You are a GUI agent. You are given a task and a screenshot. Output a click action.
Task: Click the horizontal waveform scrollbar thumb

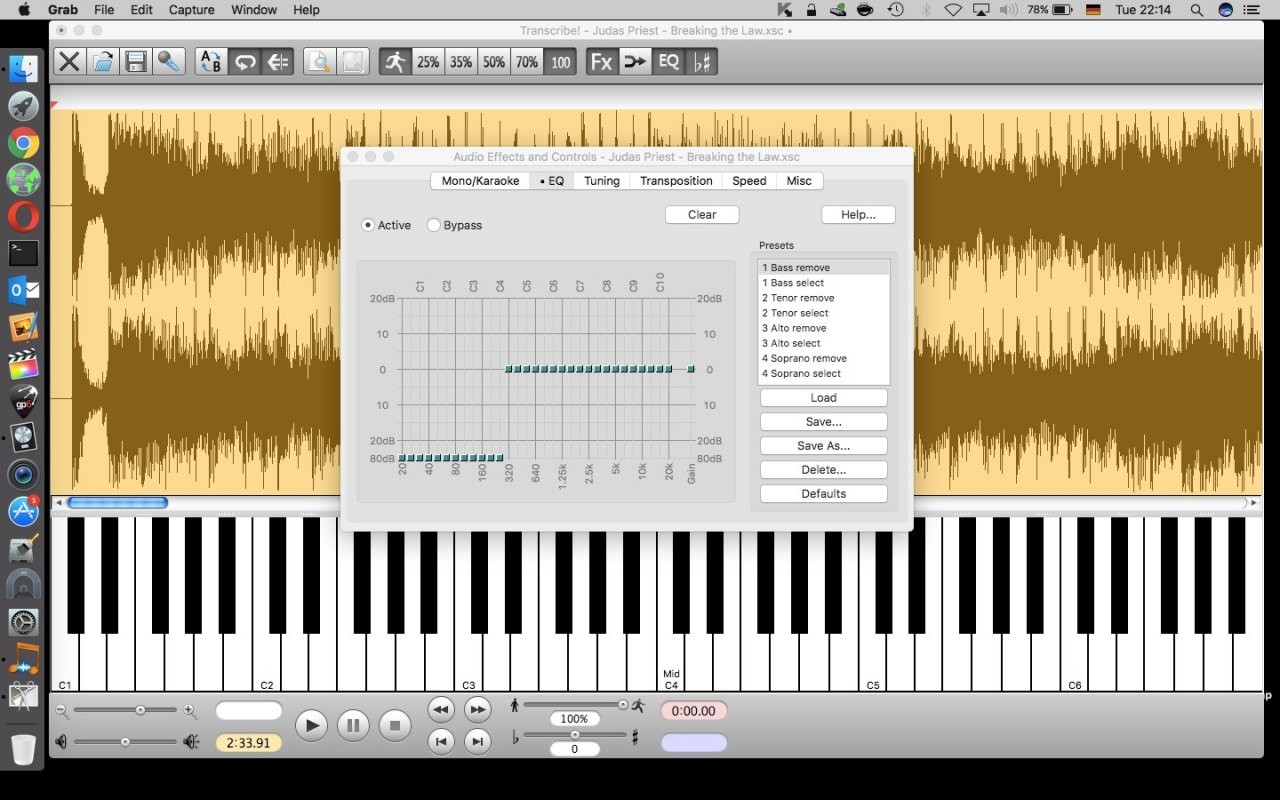click(117, 503)
